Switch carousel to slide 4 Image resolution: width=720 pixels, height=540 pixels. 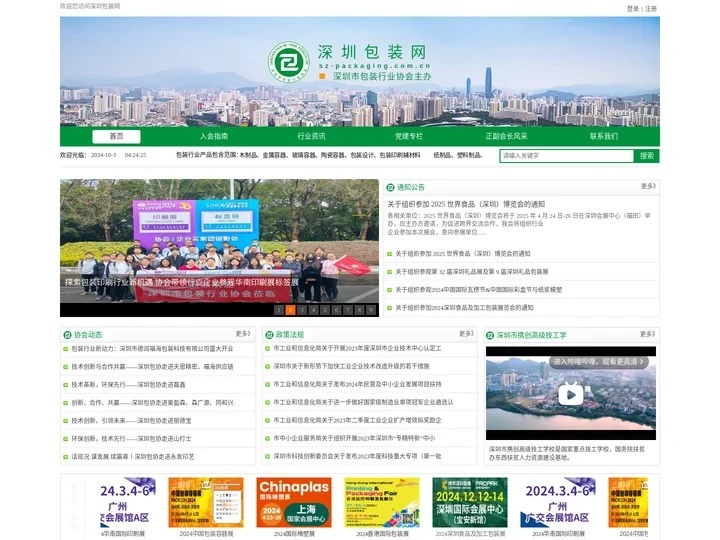tap(313, 310)
